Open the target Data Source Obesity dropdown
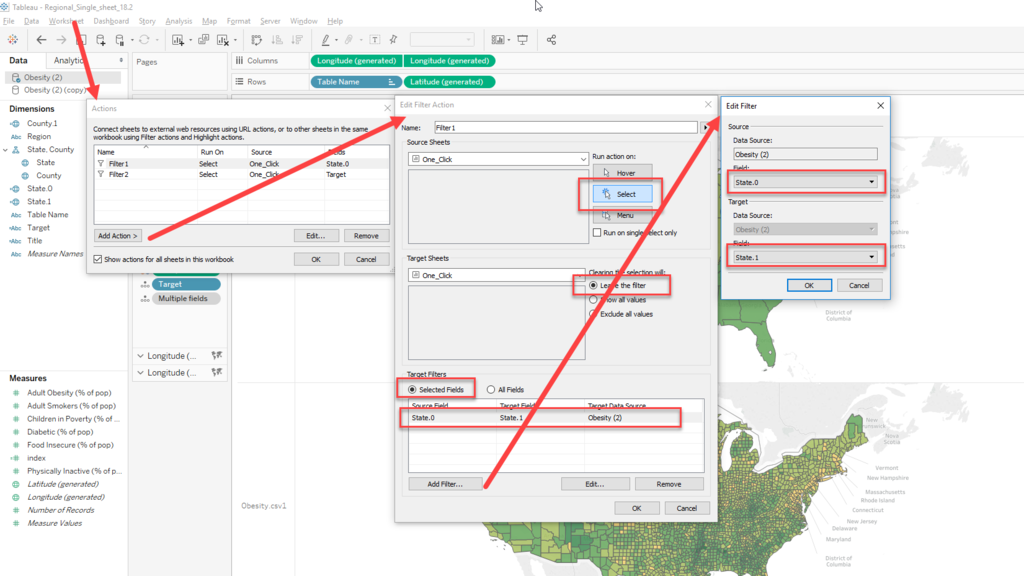 coord(805,229)
